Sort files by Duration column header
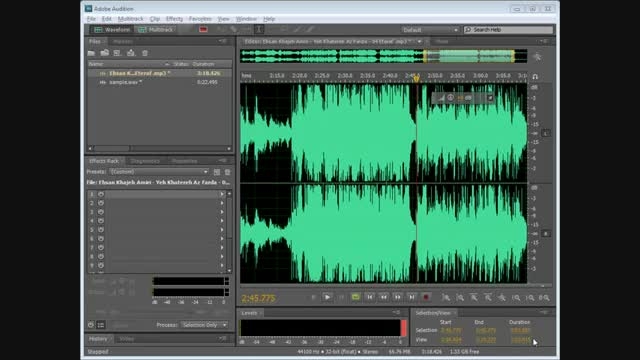 point(203,64)
